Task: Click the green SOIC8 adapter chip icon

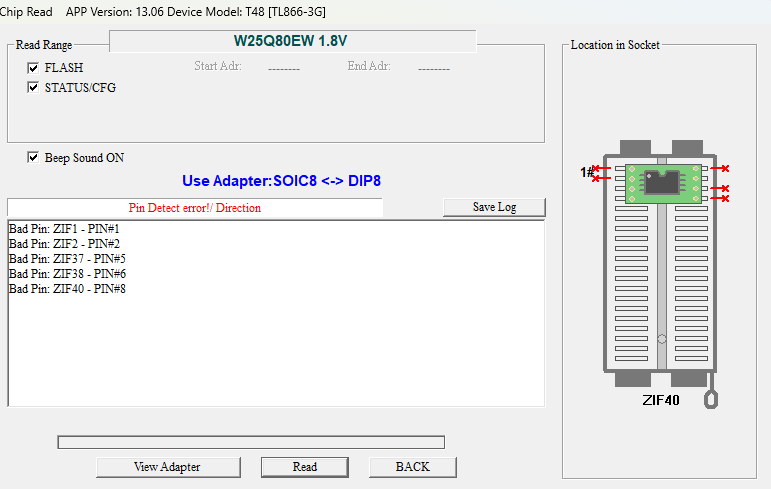Action: point(661,183)
